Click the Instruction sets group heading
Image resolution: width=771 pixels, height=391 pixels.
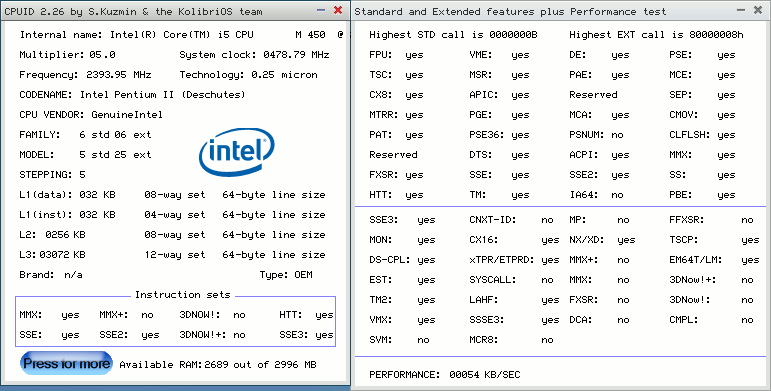coord(182,295)
